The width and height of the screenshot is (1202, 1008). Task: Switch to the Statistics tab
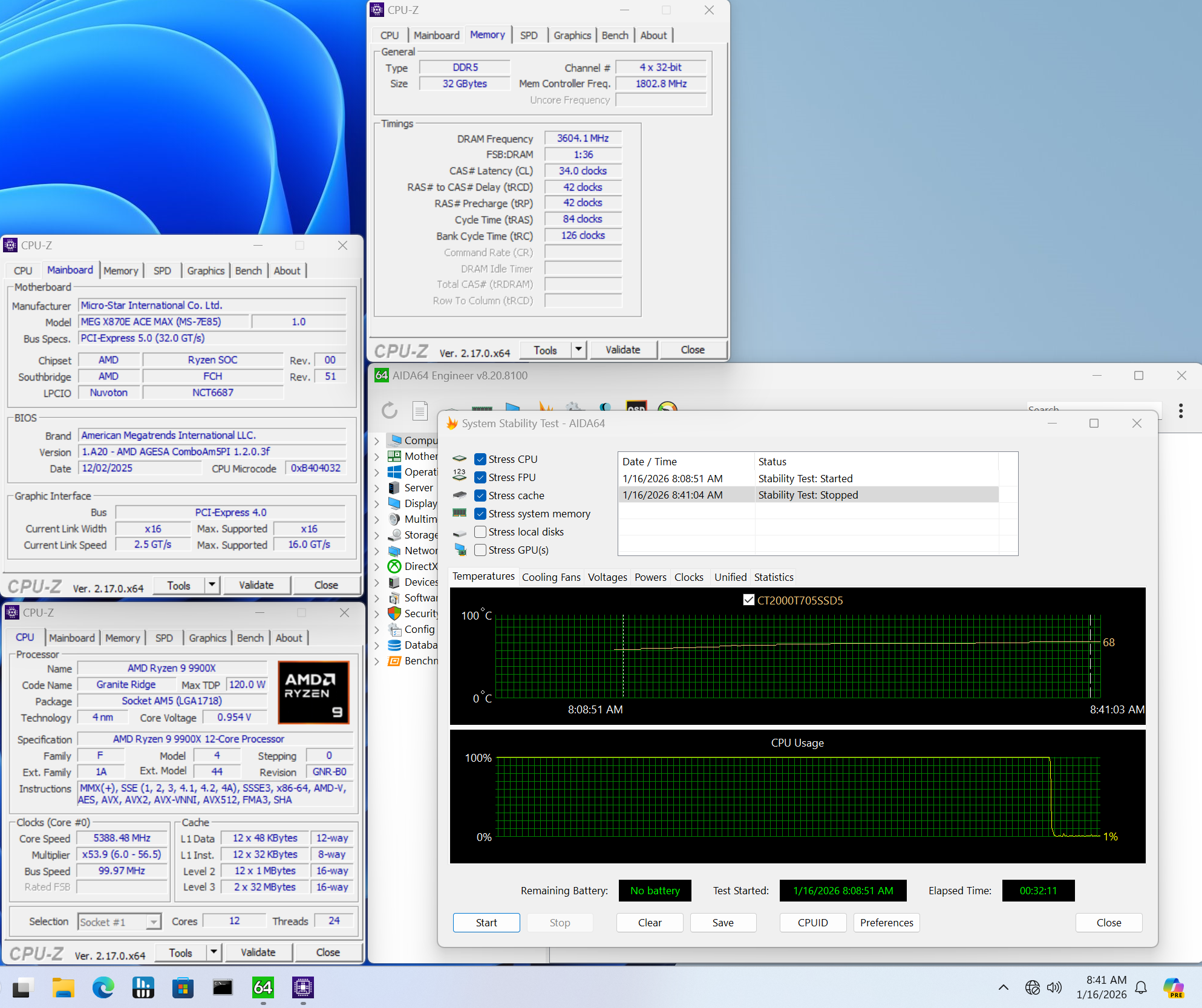pos(774,577)
